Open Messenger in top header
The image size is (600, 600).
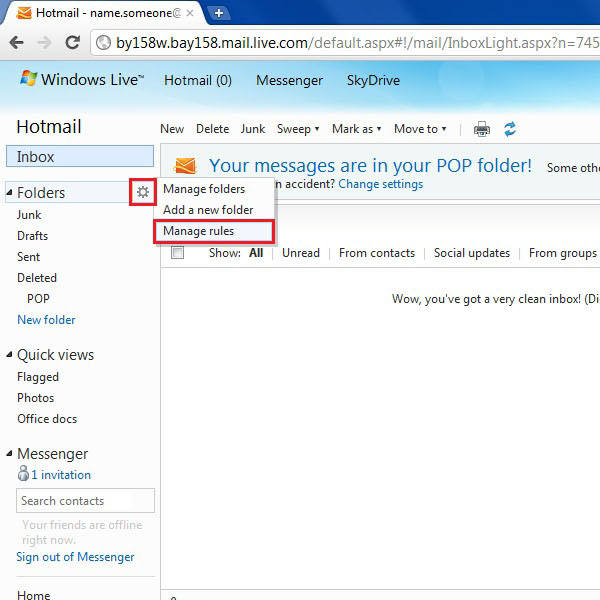[x=289, y=80]
